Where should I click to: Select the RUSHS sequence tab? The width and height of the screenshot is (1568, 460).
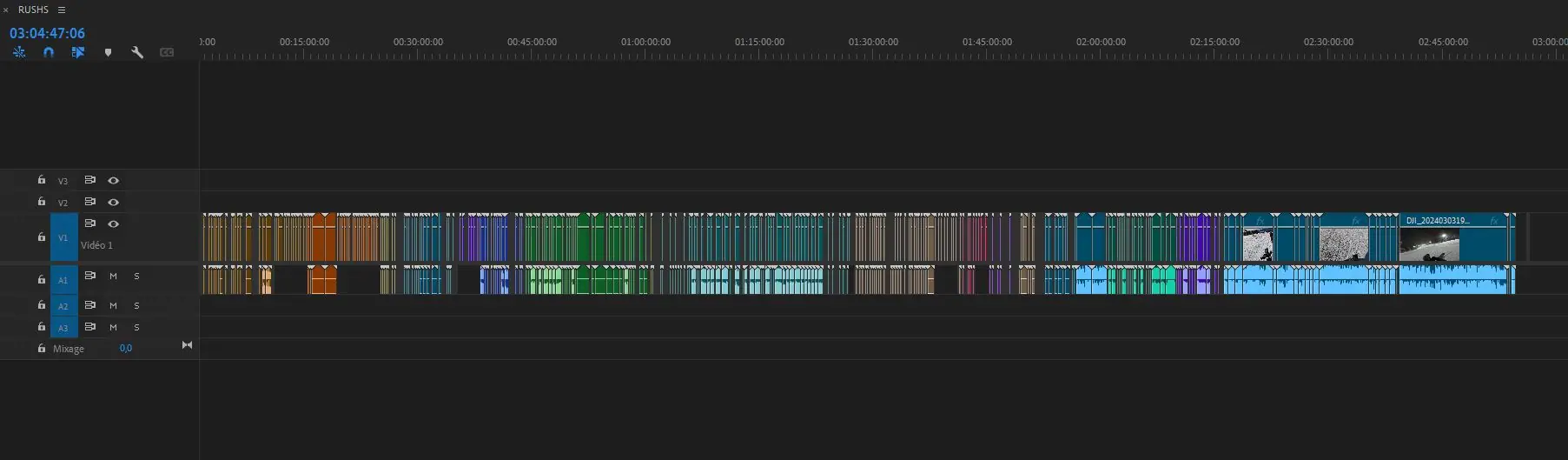(33, 10)
